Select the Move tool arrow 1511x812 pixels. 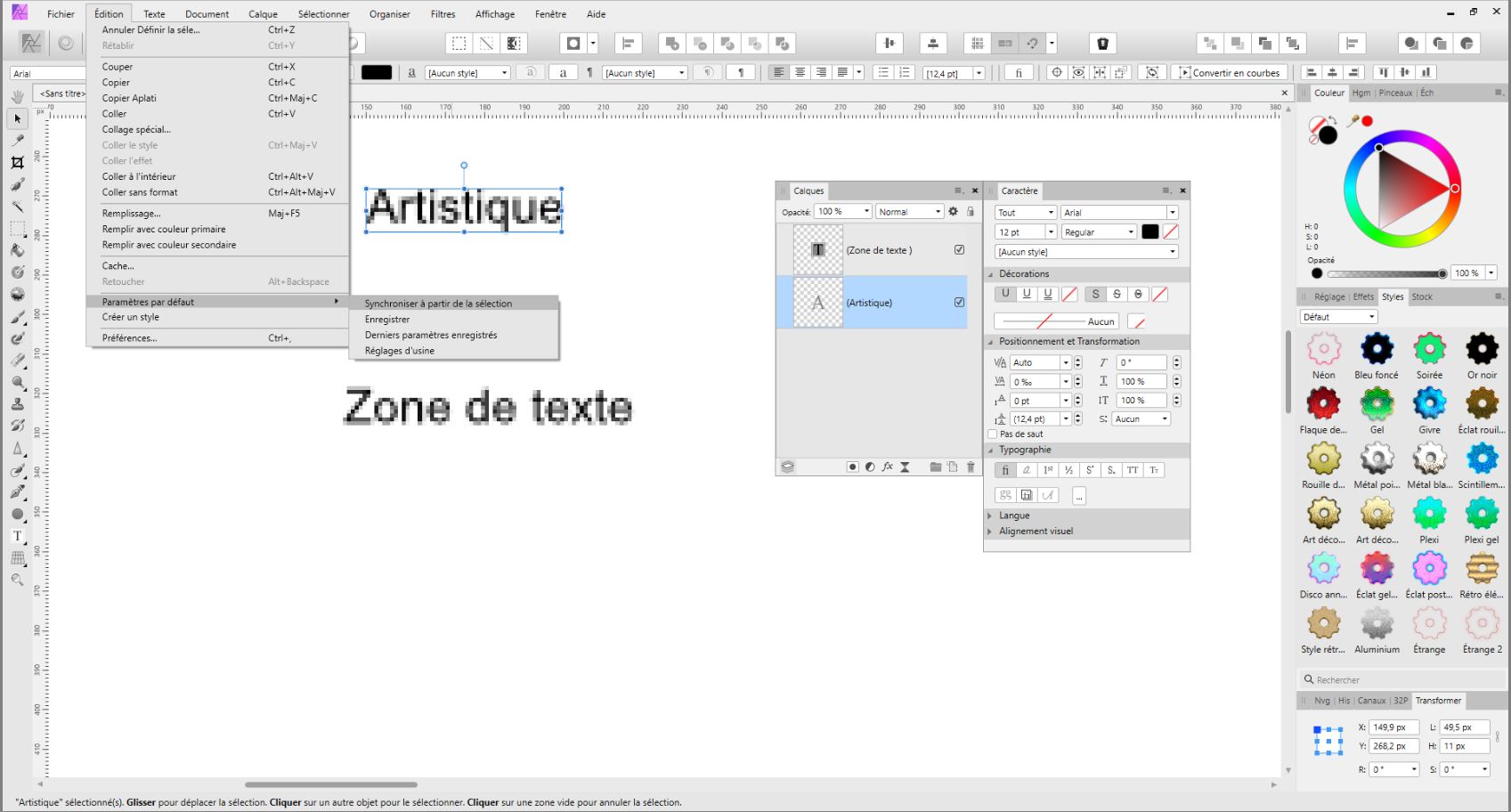click(17, 118)
